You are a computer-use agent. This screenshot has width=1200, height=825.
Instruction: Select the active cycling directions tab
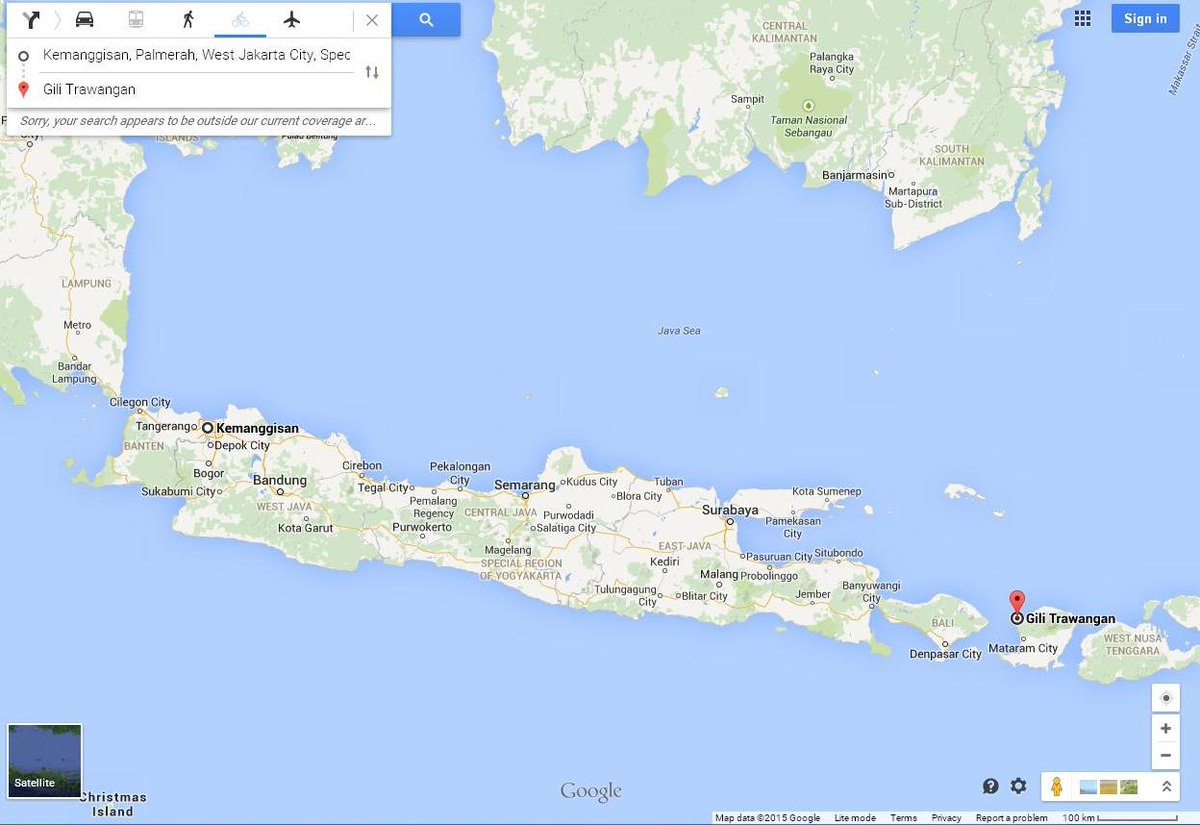point(238,19)
